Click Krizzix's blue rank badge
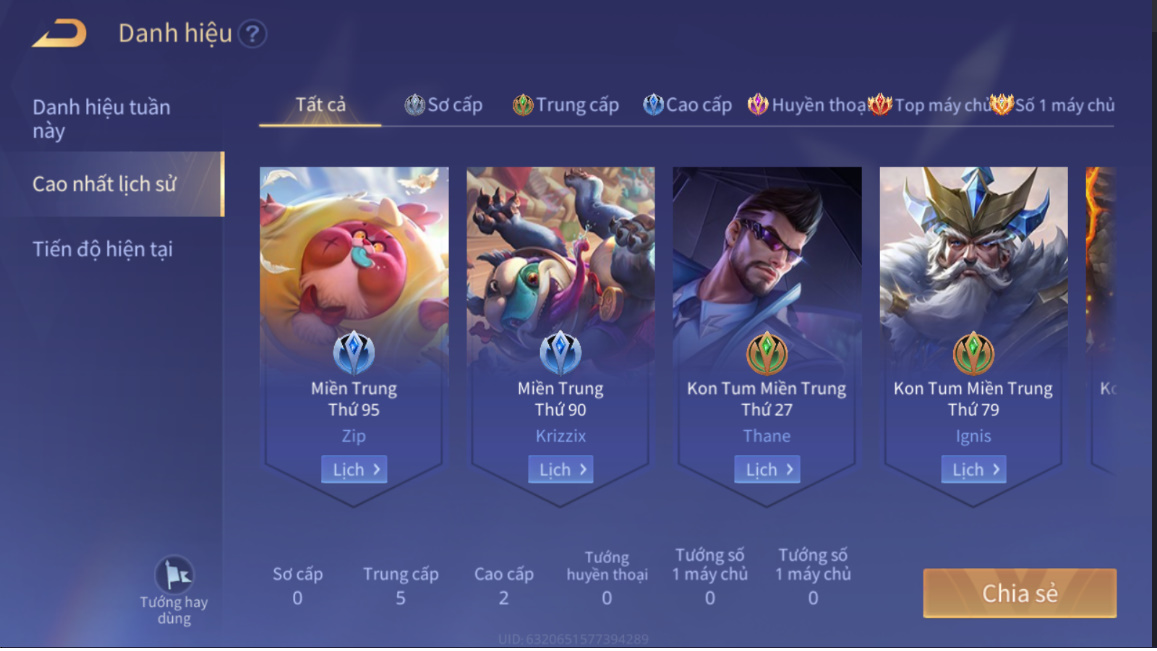This screenshot has width=1157, height=651. (x=560, y=353)
